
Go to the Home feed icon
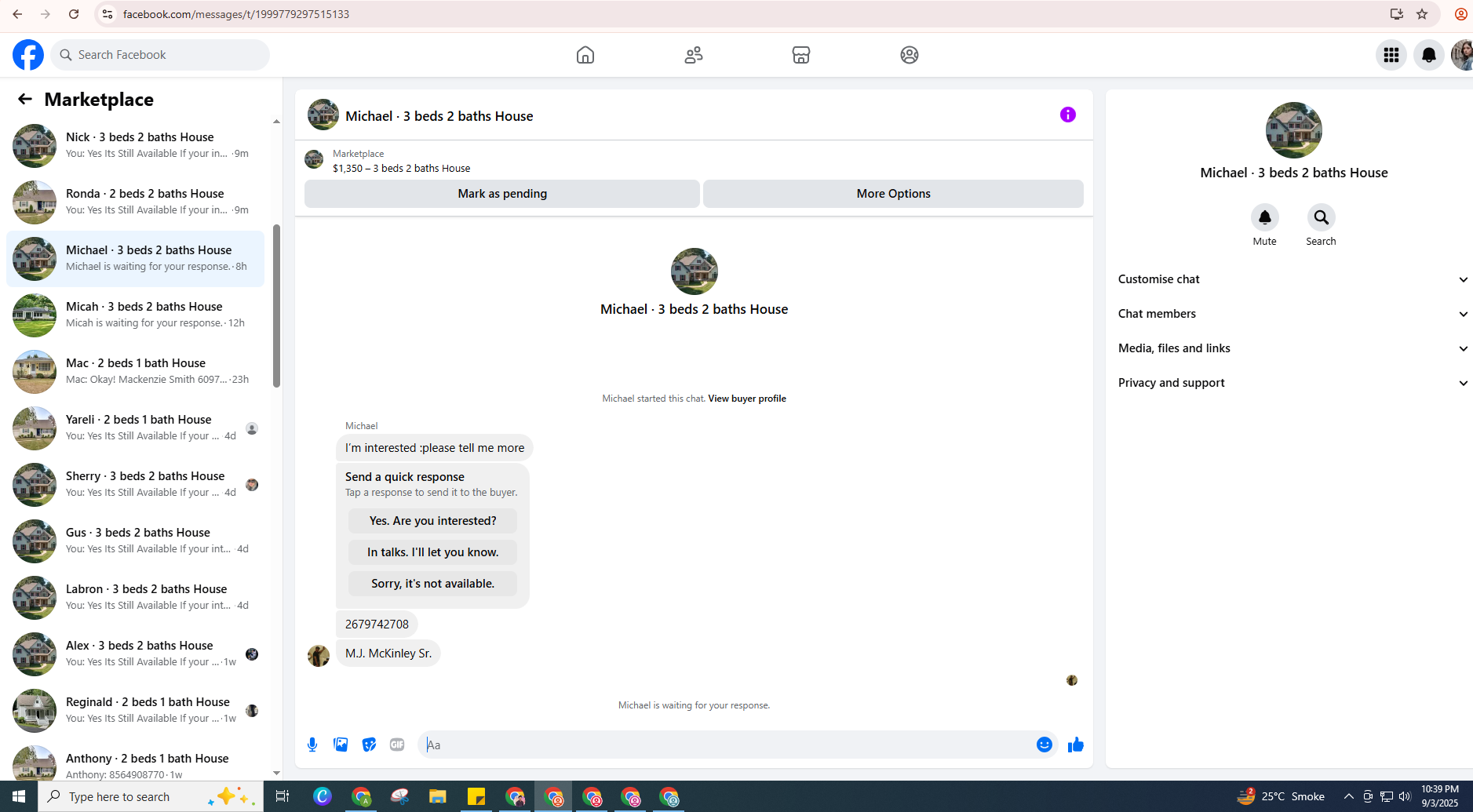[585, 55]
